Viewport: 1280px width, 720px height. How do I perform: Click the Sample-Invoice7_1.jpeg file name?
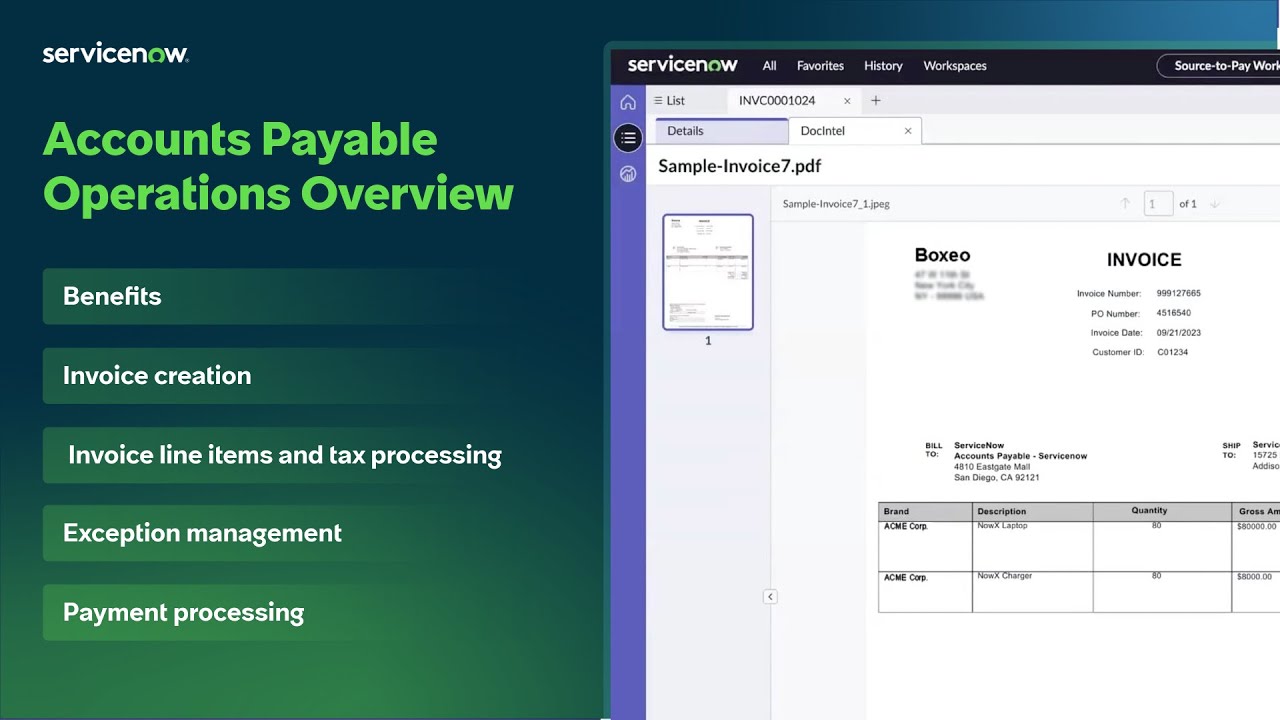(x=836, y=204)
